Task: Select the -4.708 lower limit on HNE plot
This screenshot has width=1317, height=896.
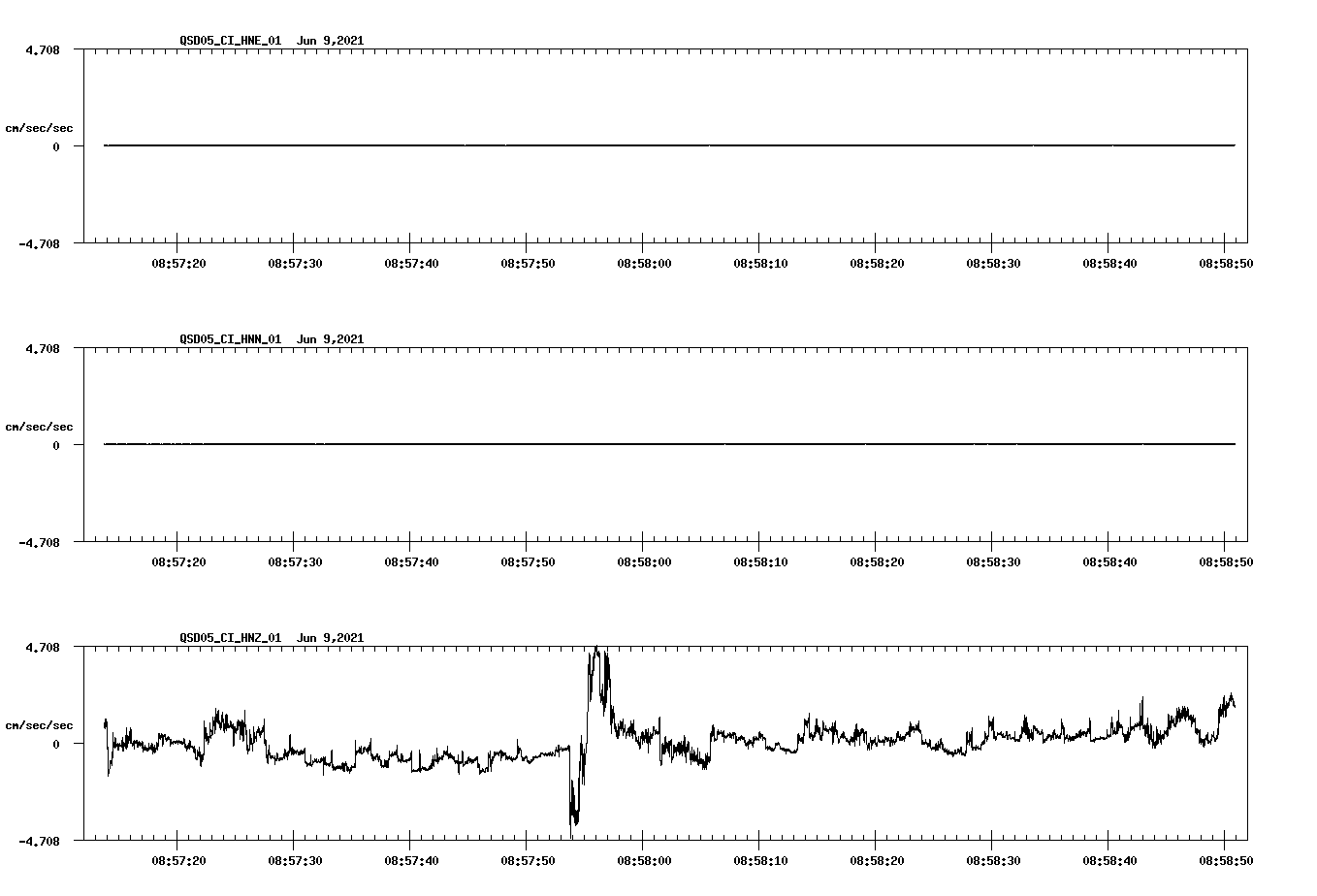Action: pos(40,243)
